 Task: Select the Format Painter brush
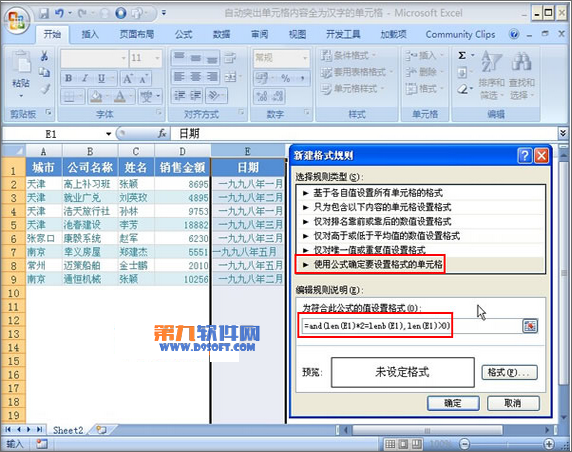45,89
